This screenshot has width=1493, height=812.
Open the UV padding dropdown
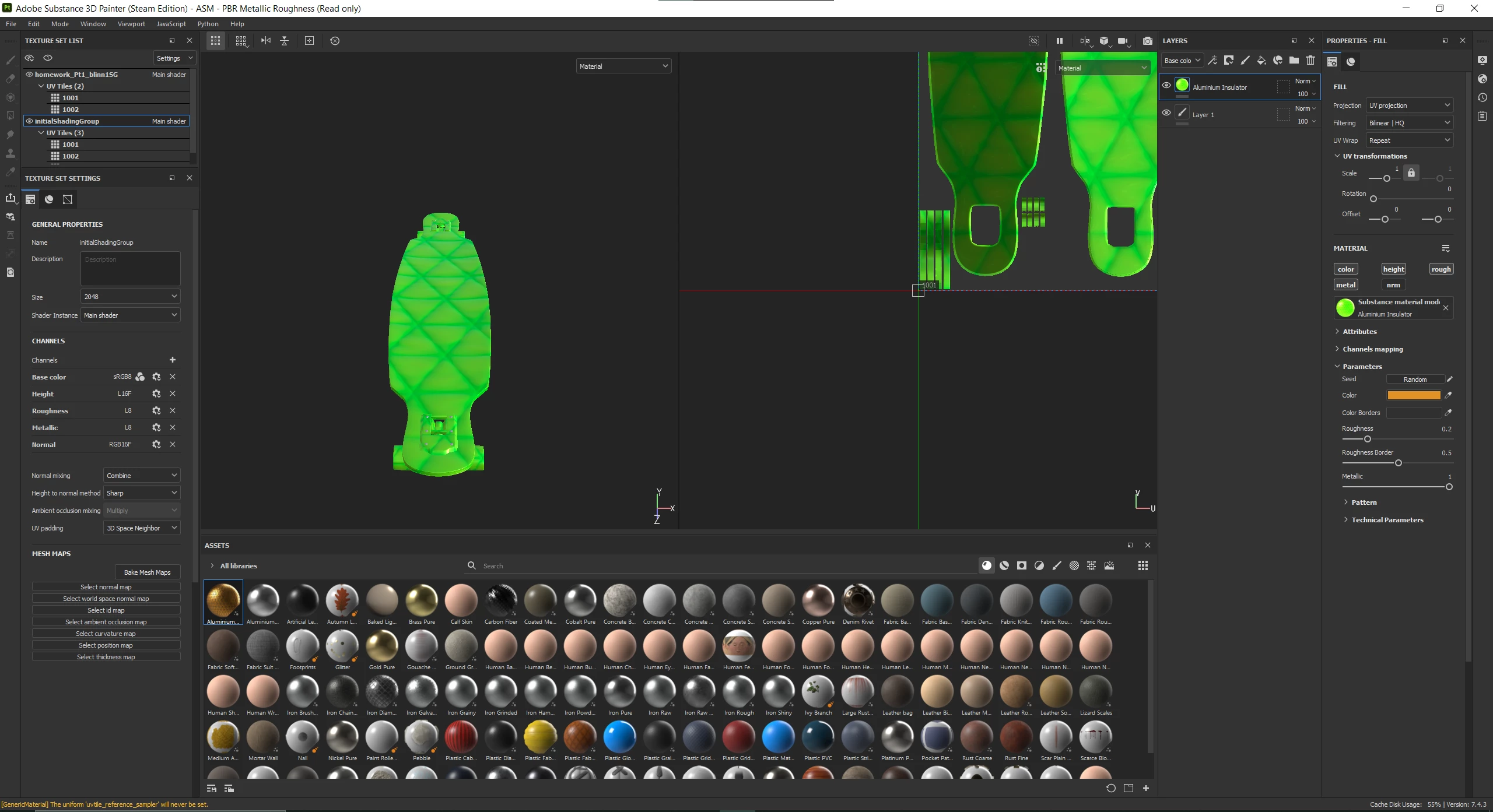pyautogui.click(x=142, y=528)
